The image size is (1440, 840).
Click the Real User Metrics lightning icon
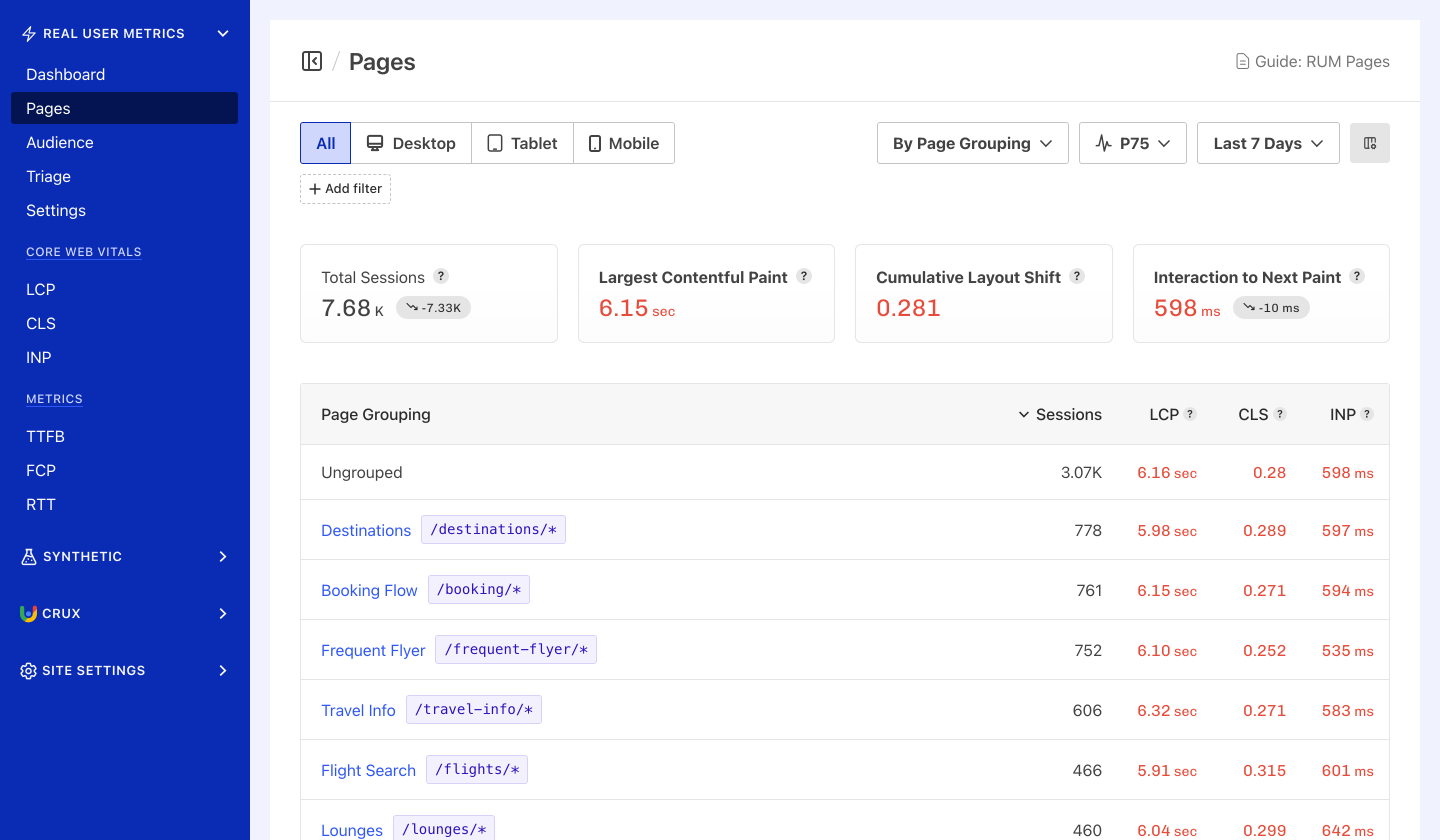pyautogui.click(x=28, y=33)
